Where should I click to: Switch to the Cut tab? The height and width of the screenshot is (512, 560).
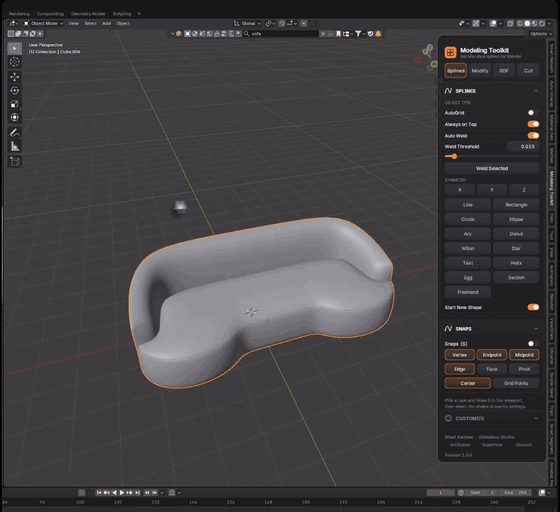click(528, 71)
